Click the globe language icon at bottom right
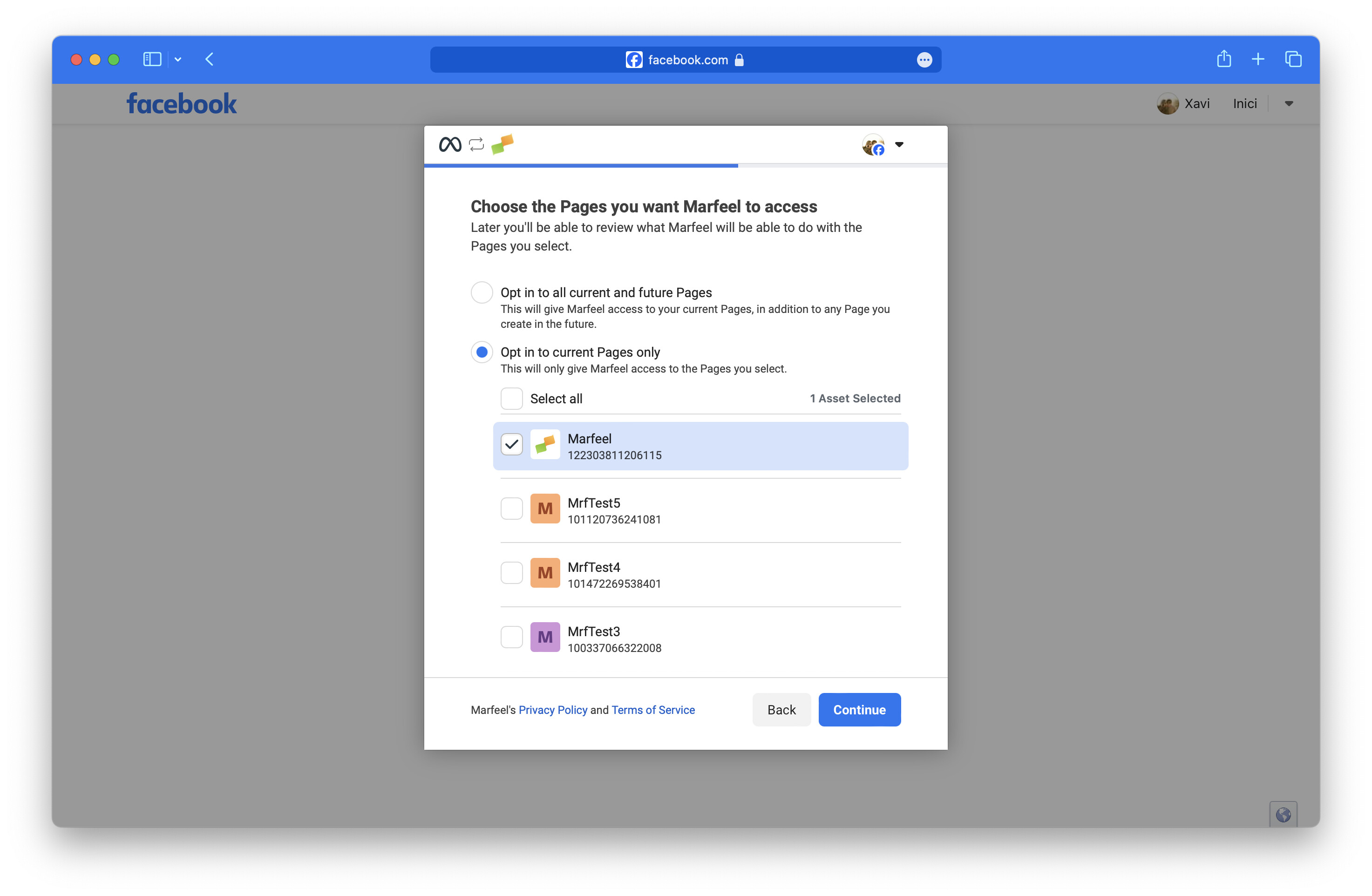The image size is (1372, 896). coord(1284,814)
